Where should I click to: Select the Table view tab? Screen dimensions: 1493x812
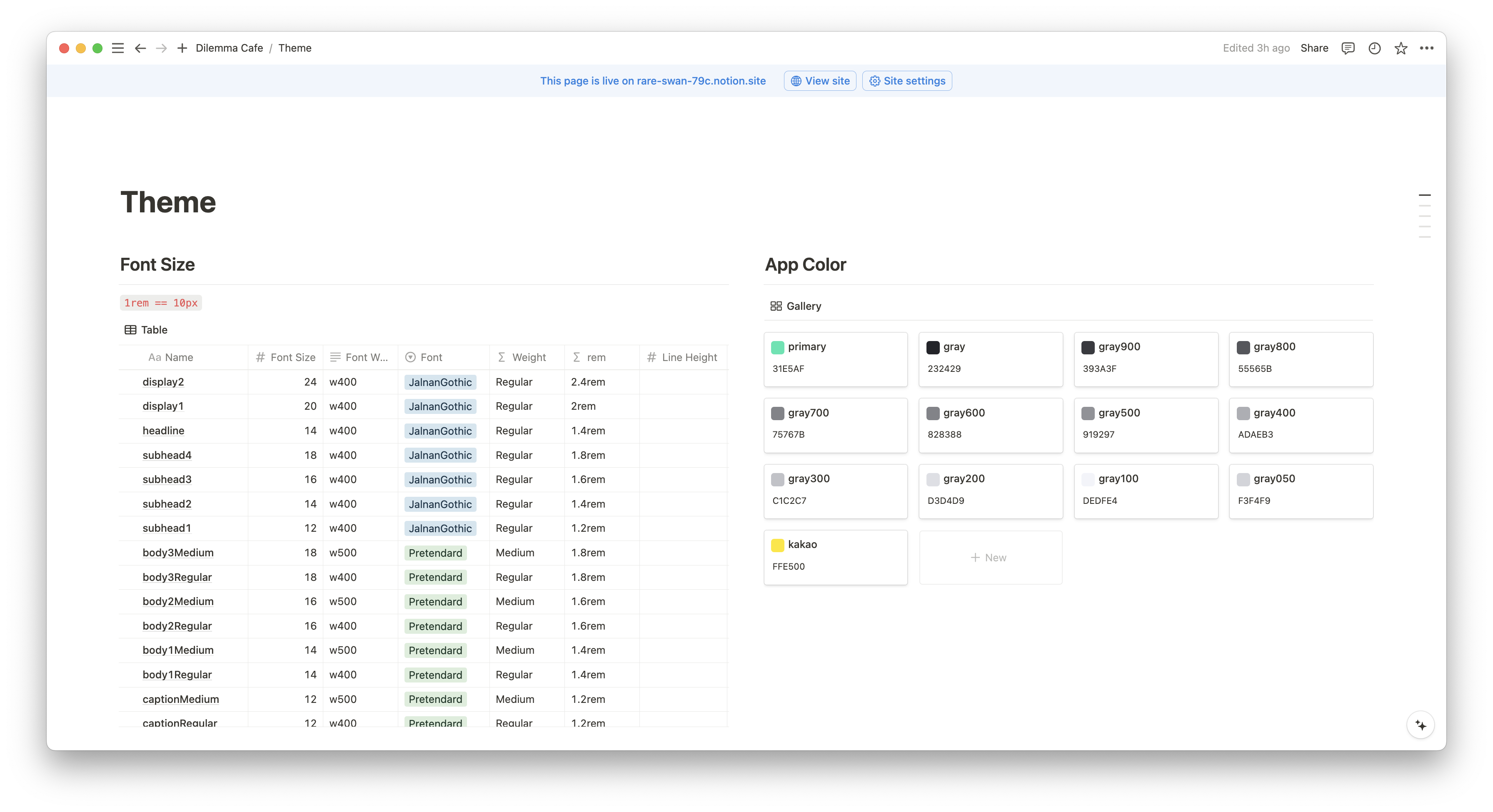(146, 329)
